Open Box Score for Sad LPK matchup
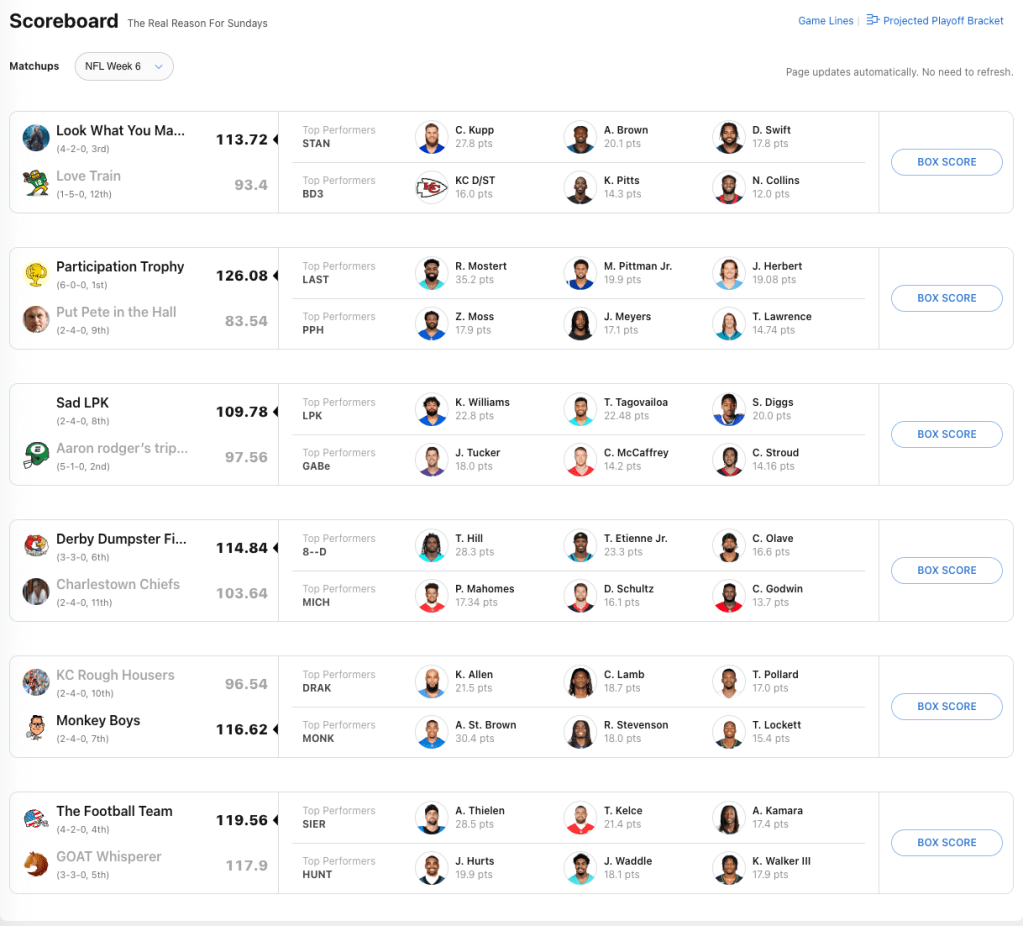The image size is (1023, 926). (x=946, y=434)
